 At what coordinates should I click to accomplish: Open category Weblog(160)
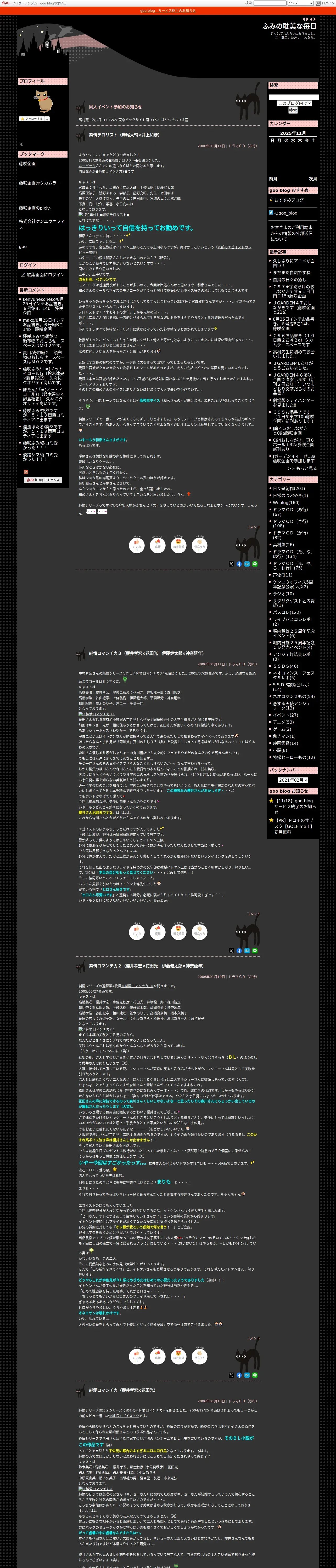286,502
